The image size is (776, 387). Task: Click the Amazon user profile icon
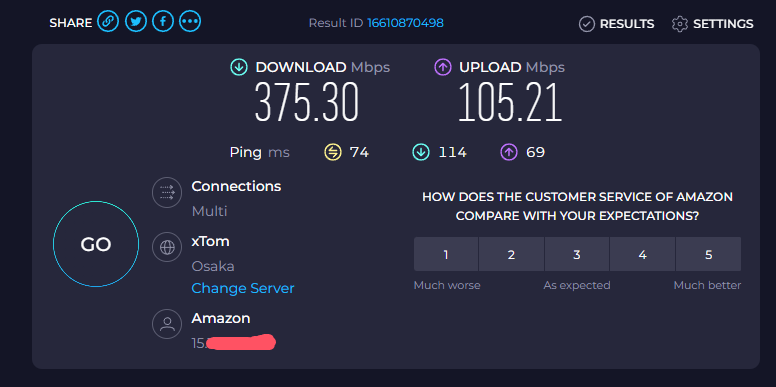click(x=167, y=324)
